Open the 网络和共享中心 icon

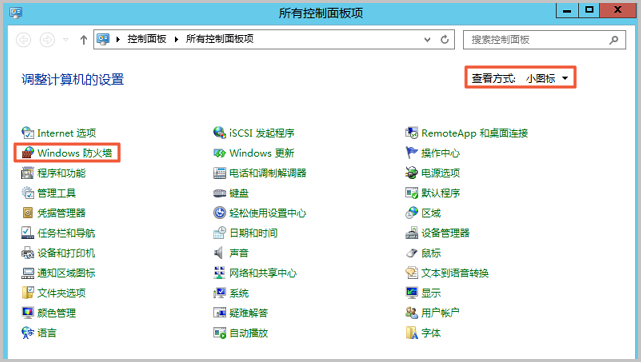[x=220, y=273]
